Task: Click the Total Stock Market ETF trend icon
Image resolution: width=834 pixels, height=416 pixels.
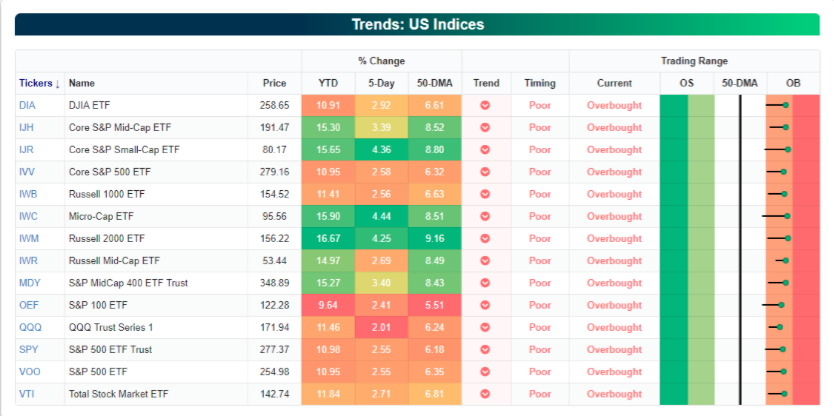Action: [485, 394]
